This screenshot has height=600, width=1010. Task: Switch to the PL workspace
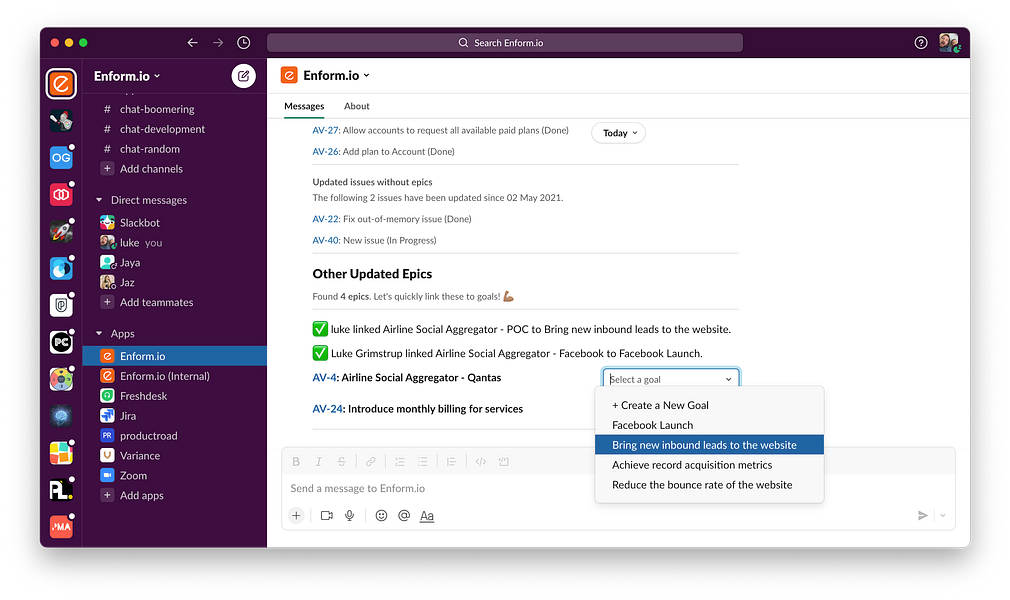[61, 490]
